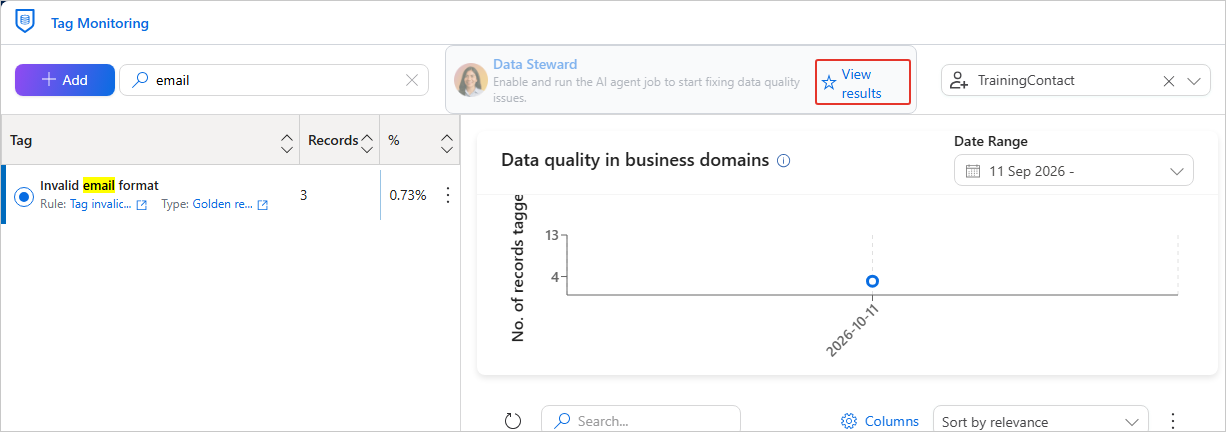The width and height of the screenshot is (1226, 432).
Task: Click the external-link icon next to Rule
Action: point(142,205)
